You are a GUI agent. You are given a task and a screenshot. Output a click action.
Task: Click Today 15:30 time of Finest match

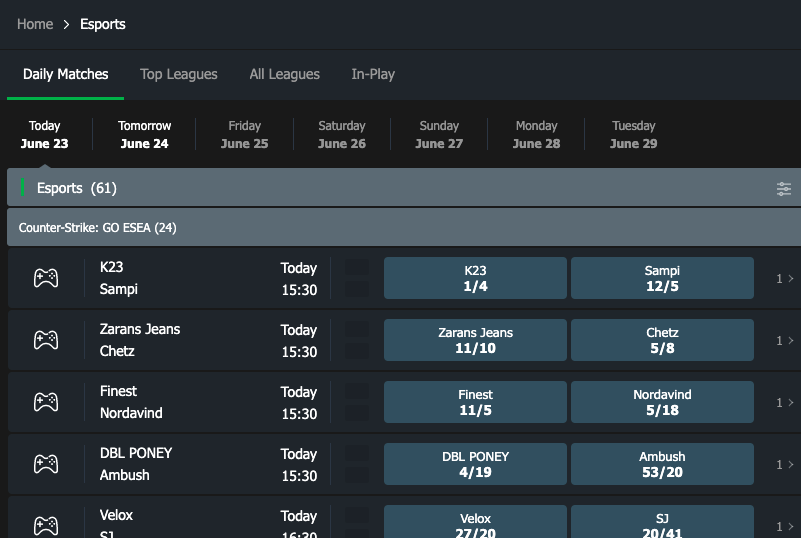[x=299, y=403]
